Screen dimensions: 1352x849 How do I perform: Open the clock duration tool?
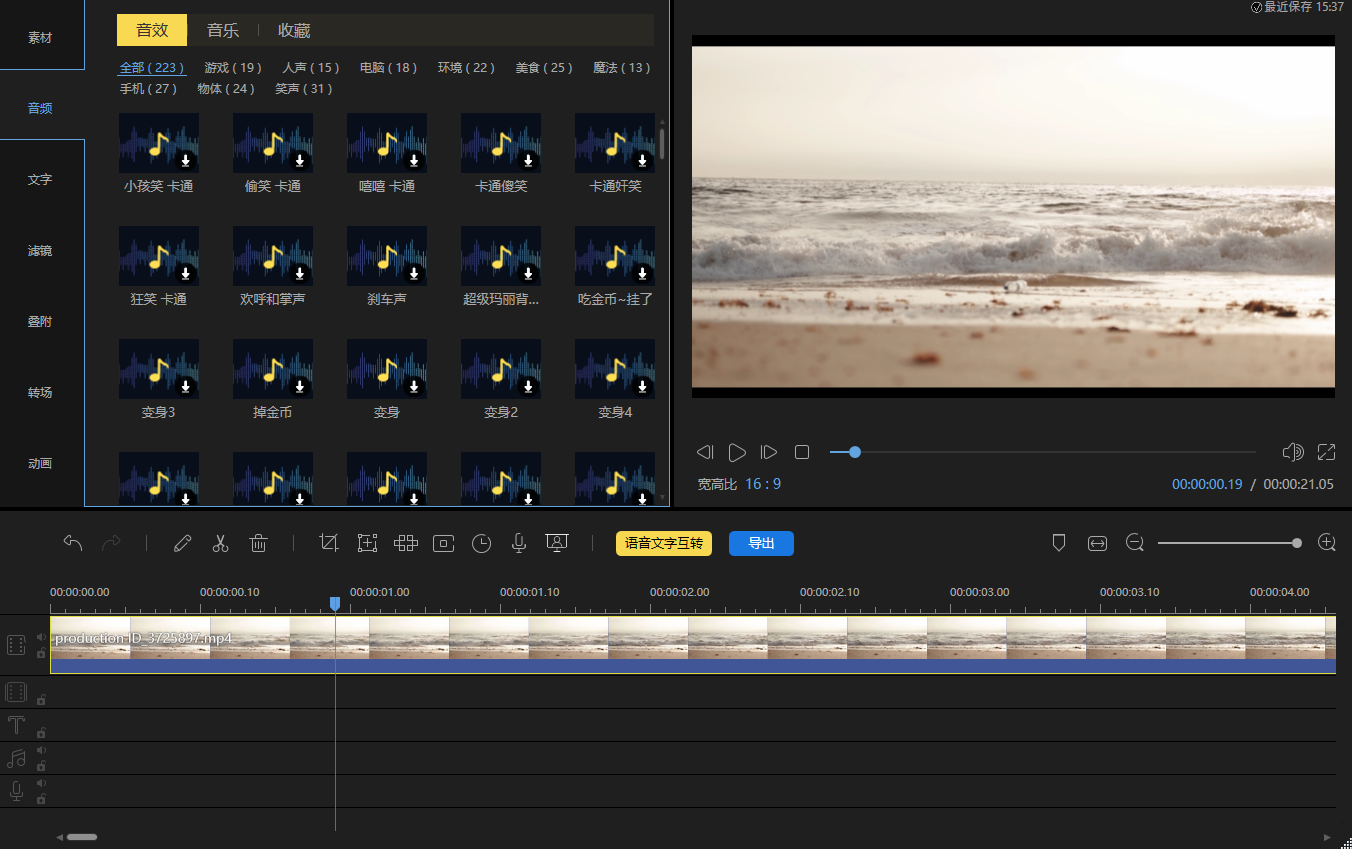coord(482,543)
